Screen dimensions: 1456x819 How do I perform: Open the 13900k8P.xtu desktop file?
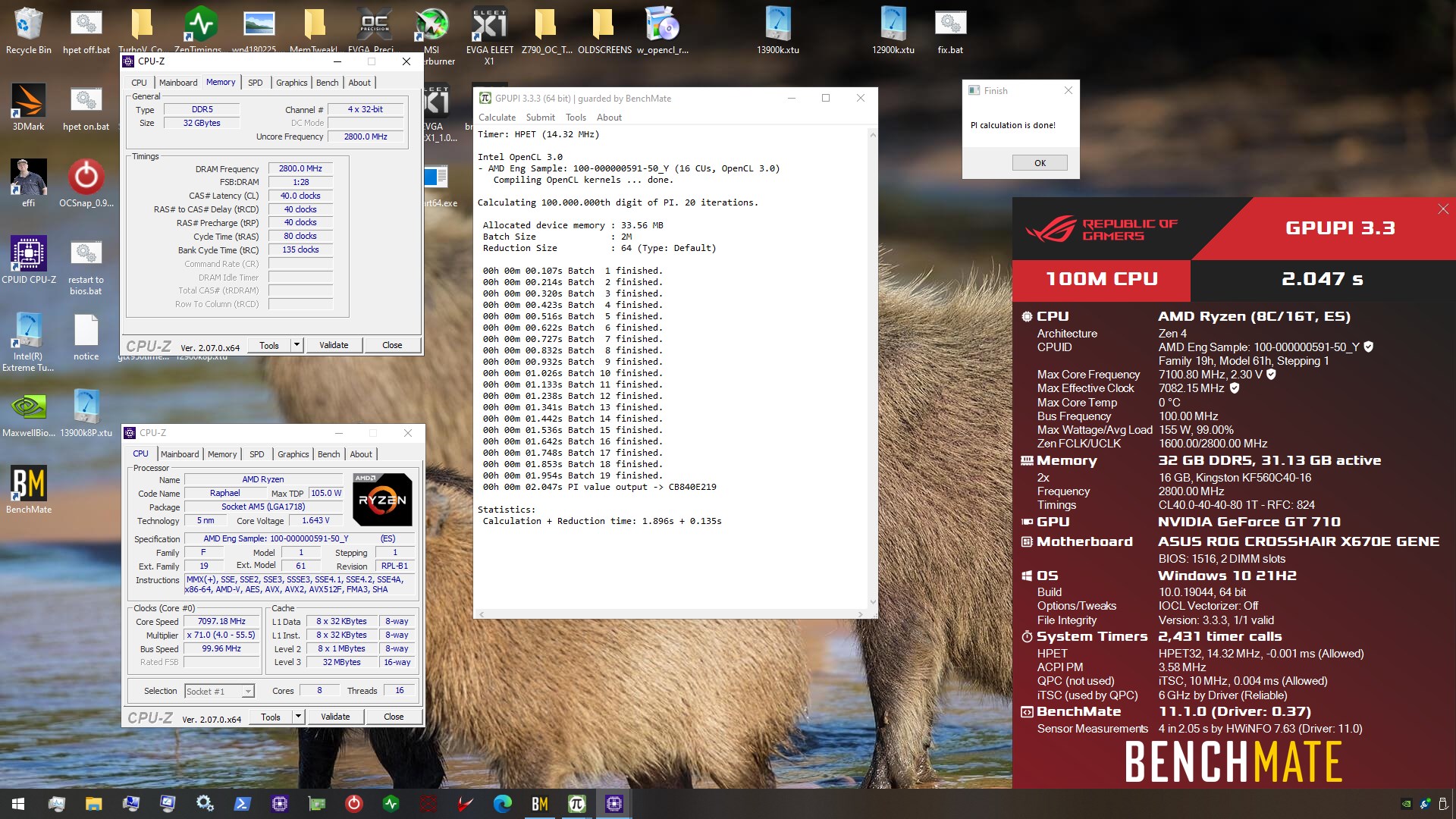(x=86, y=413)
